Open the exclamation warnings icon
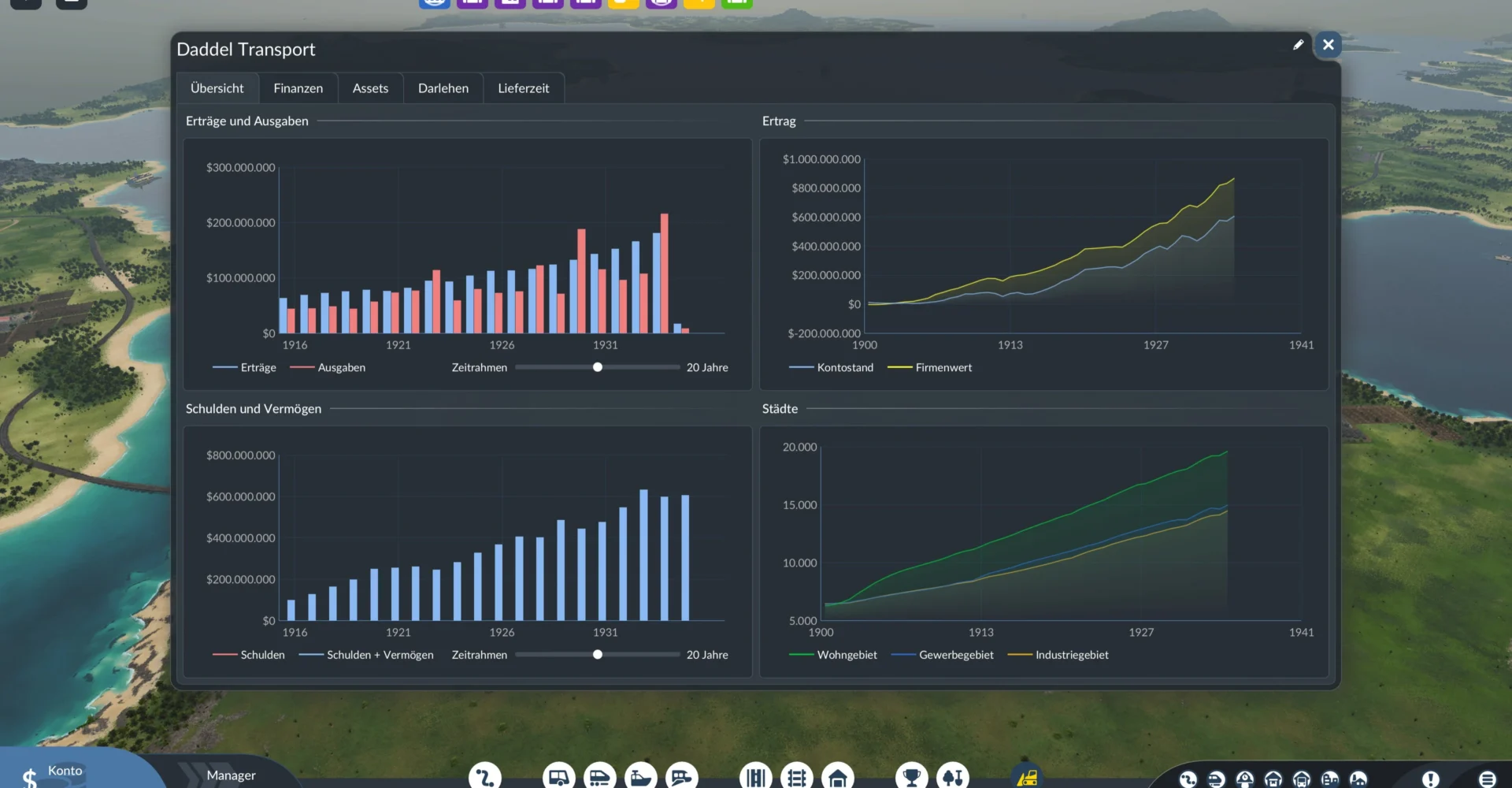This screenshot has width=1512, height=788. pyautogui.click(x=1430, y=779)
